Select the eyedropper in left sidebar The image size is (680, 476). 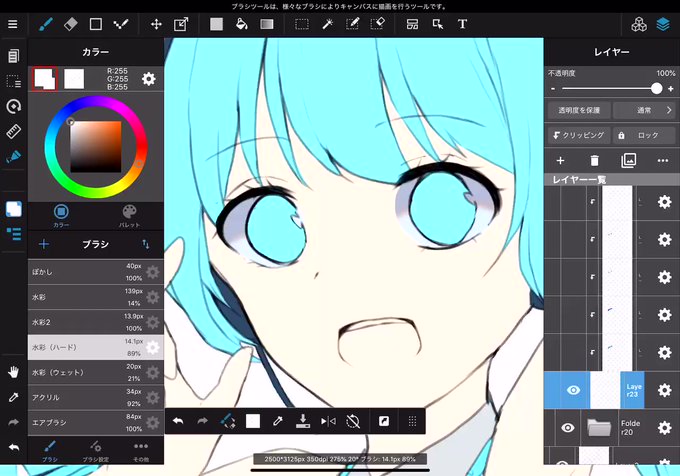tap(13, 397)
